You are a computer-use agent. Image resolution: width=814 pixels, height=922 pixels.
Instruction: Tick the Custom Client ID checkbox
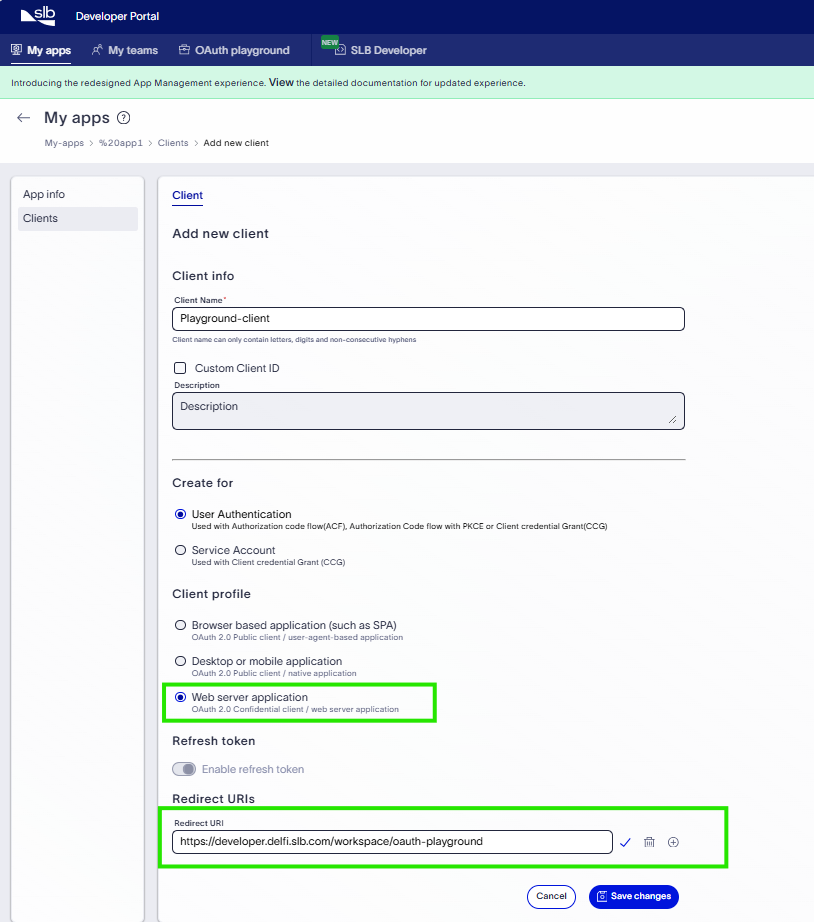[180, 368]
